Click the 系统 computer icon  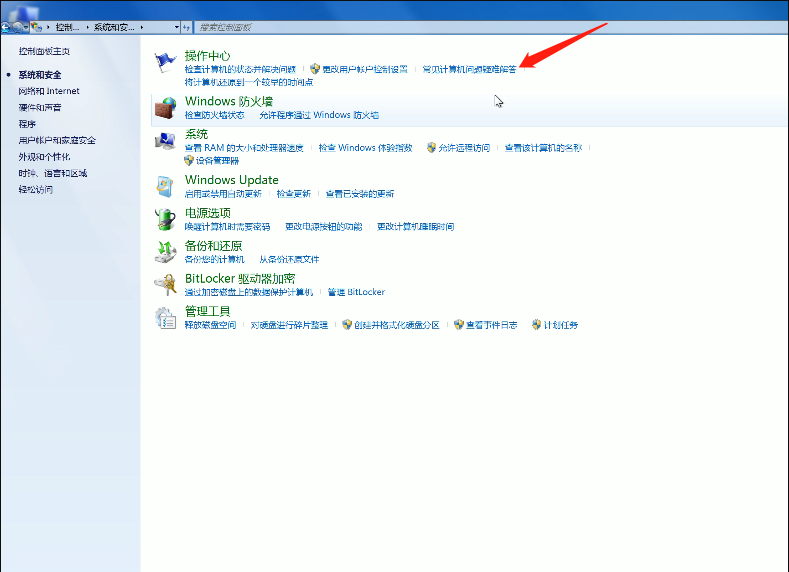click(165, 141)
